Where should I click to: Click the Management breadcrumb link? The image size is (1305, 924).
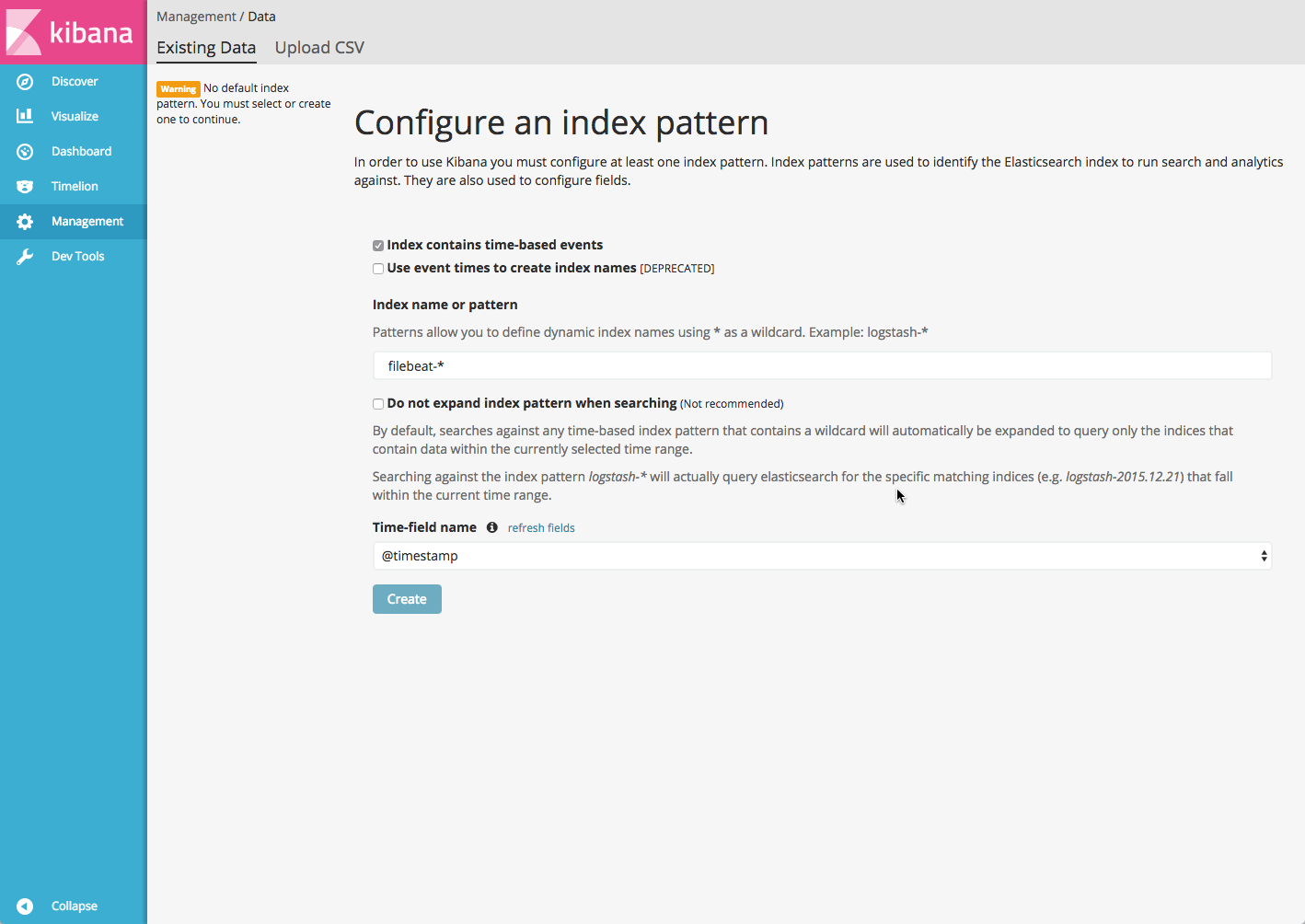click(x=196, y=17)
